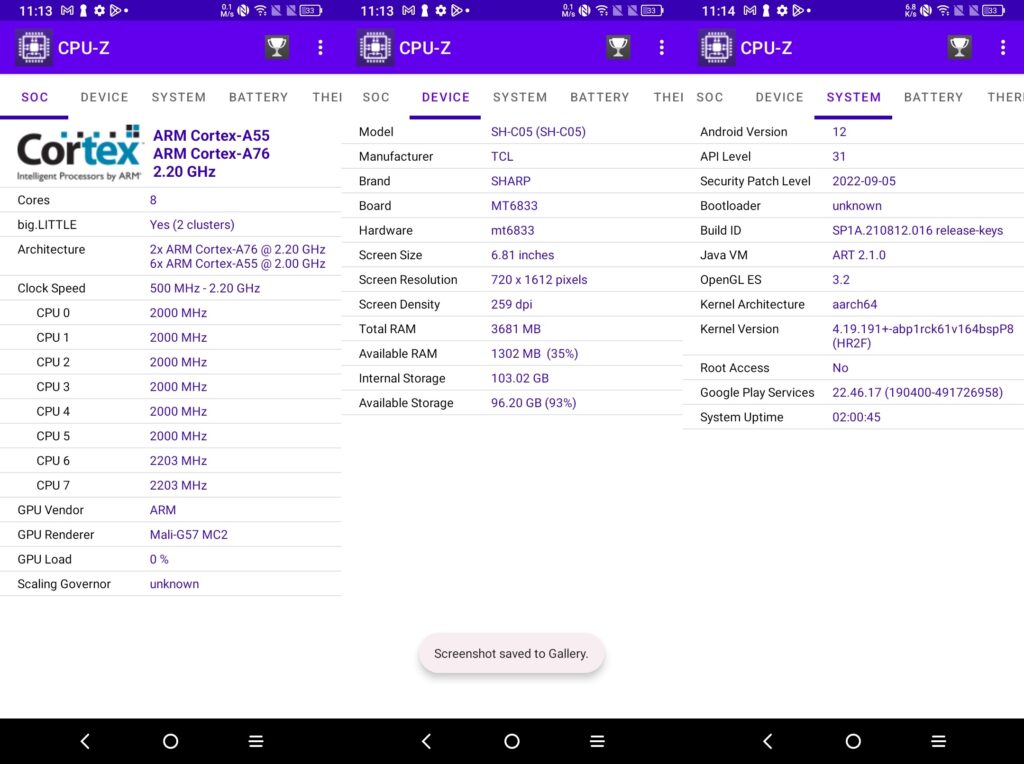Click the Manufacturer value "TCL"
Image resolution: width=1024 pixels, height=764 pixels.
[502, 156]
